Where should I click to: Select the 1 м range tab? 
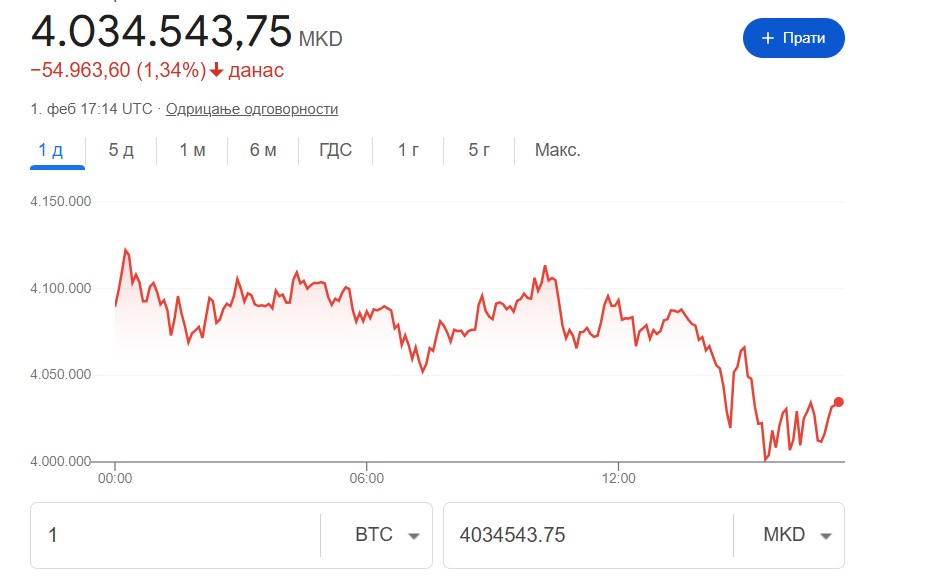(192, 150)
